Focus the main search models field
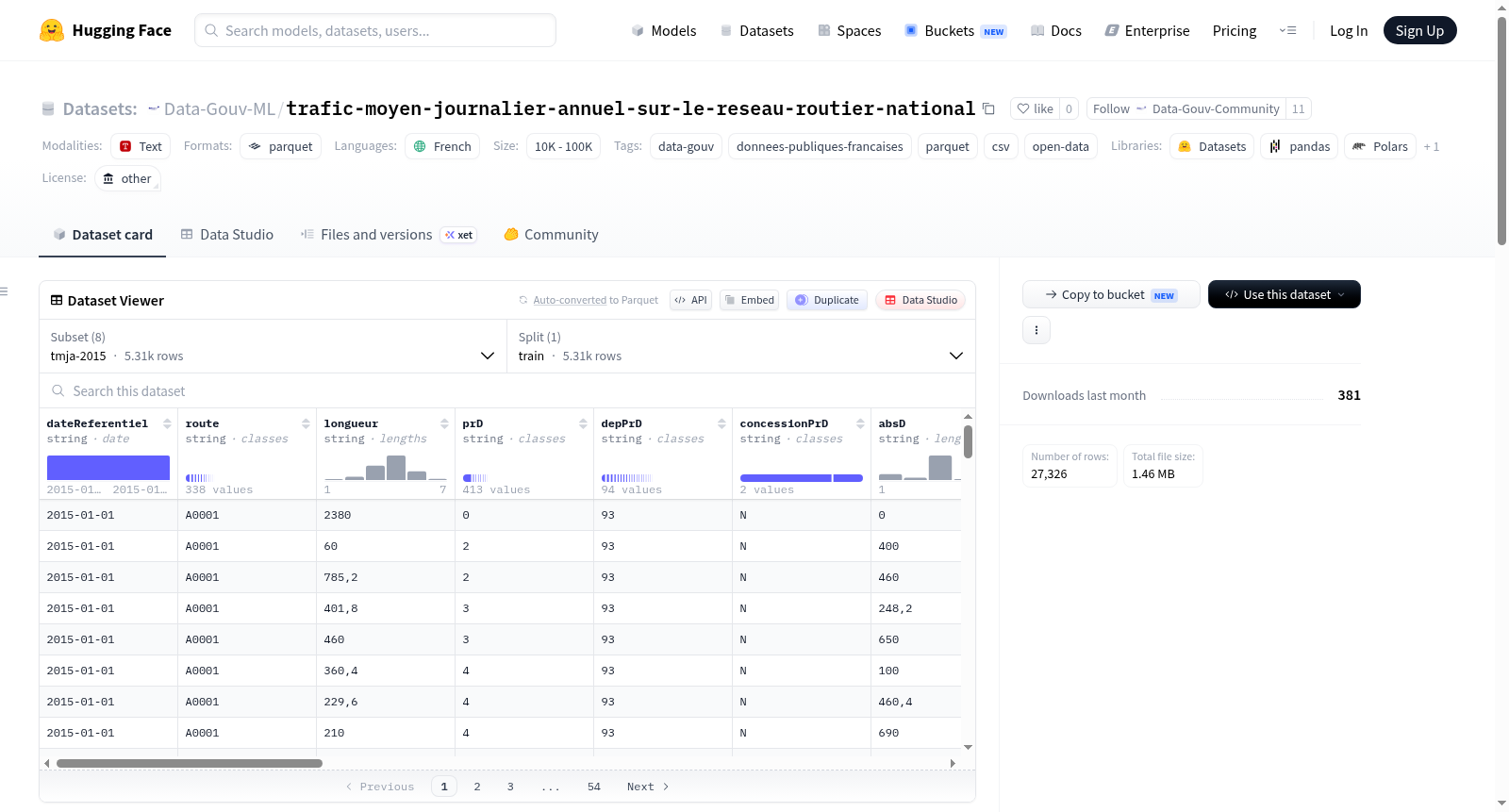This screenshot has height=812, width=1509. point(375,30)
